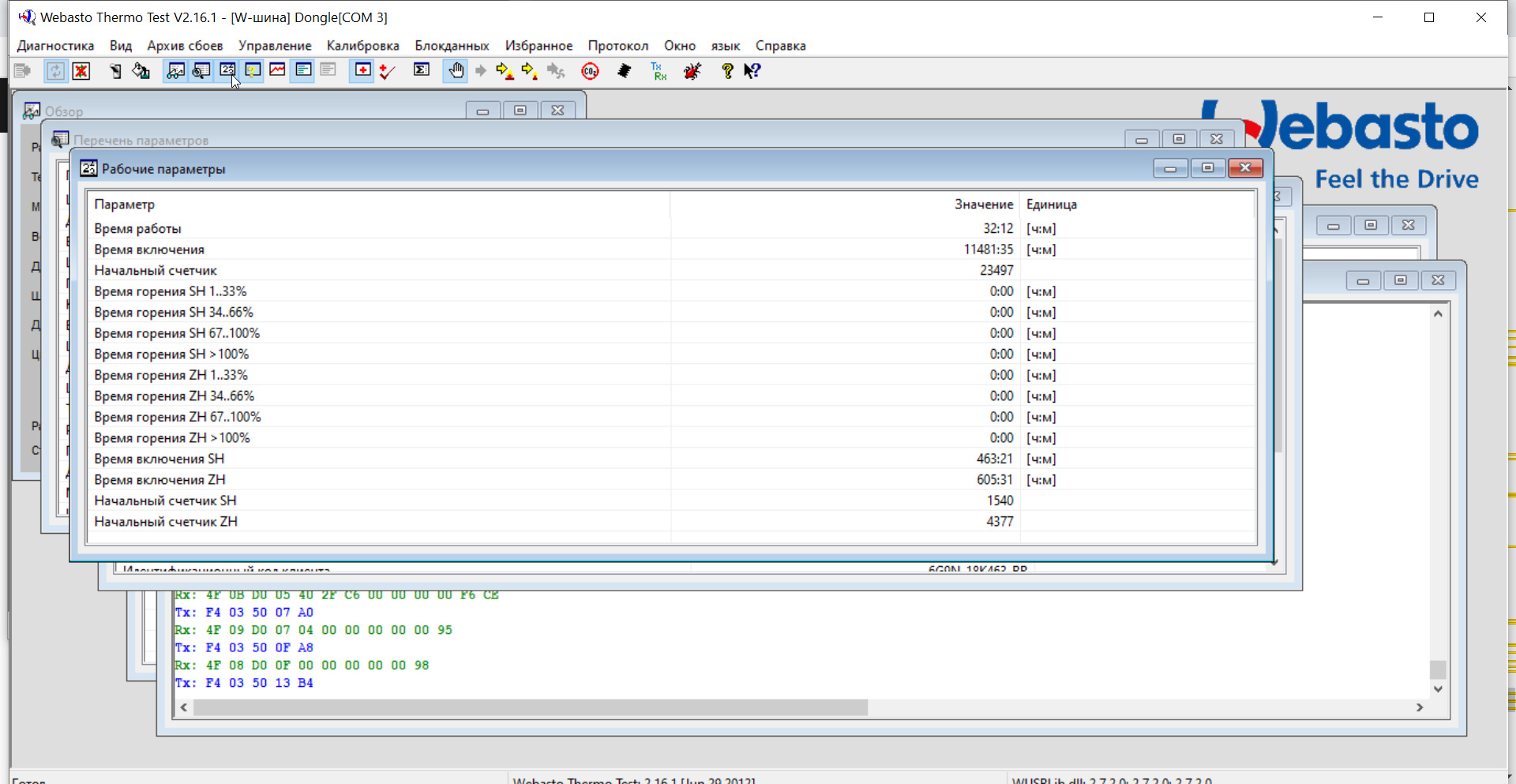Minimize the Обзор window
Image resolution: width=1516 pixels, height=784 pixels.
482,111
